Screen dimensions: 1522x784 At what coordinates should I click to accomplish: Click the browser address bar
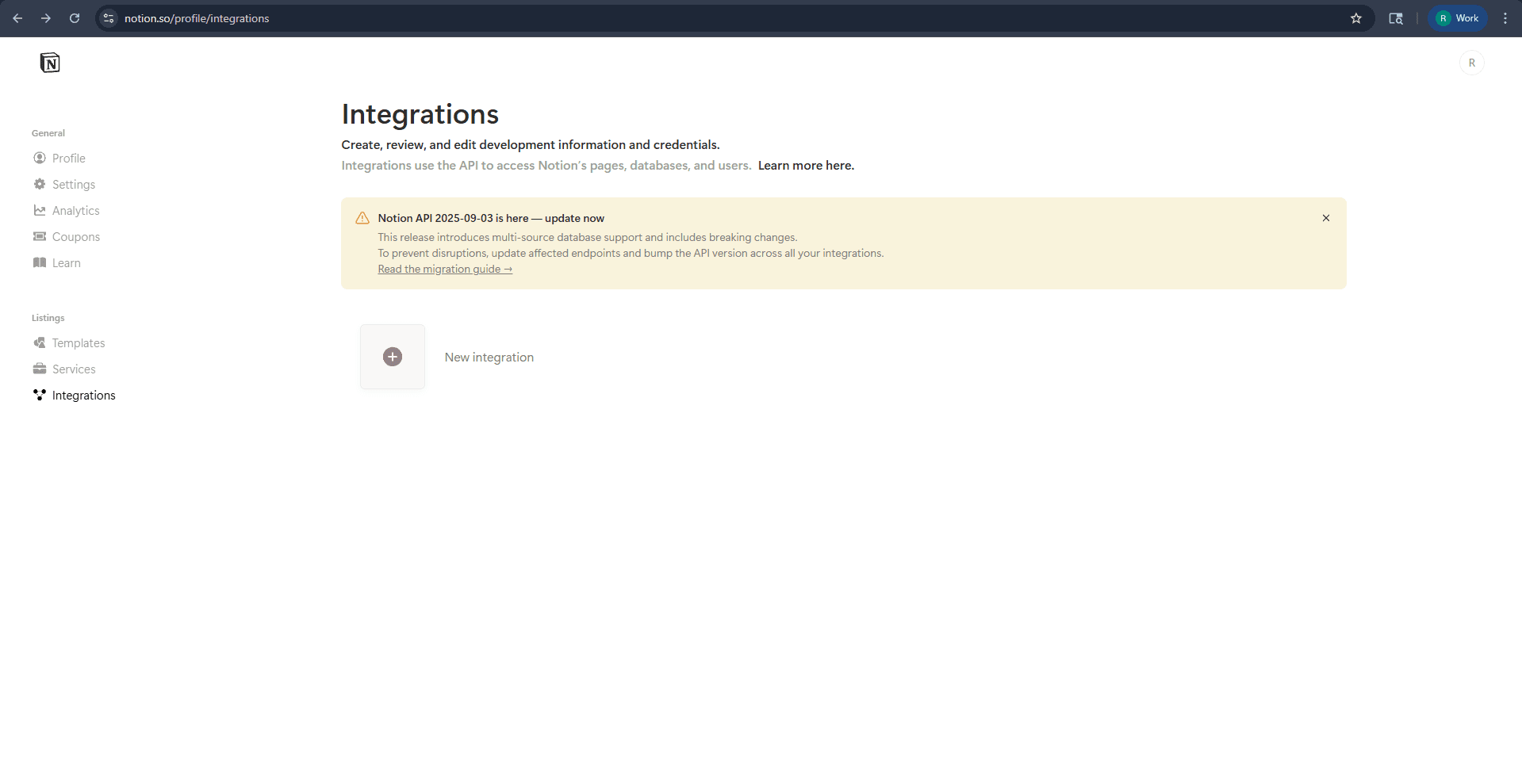pos(317,18)
